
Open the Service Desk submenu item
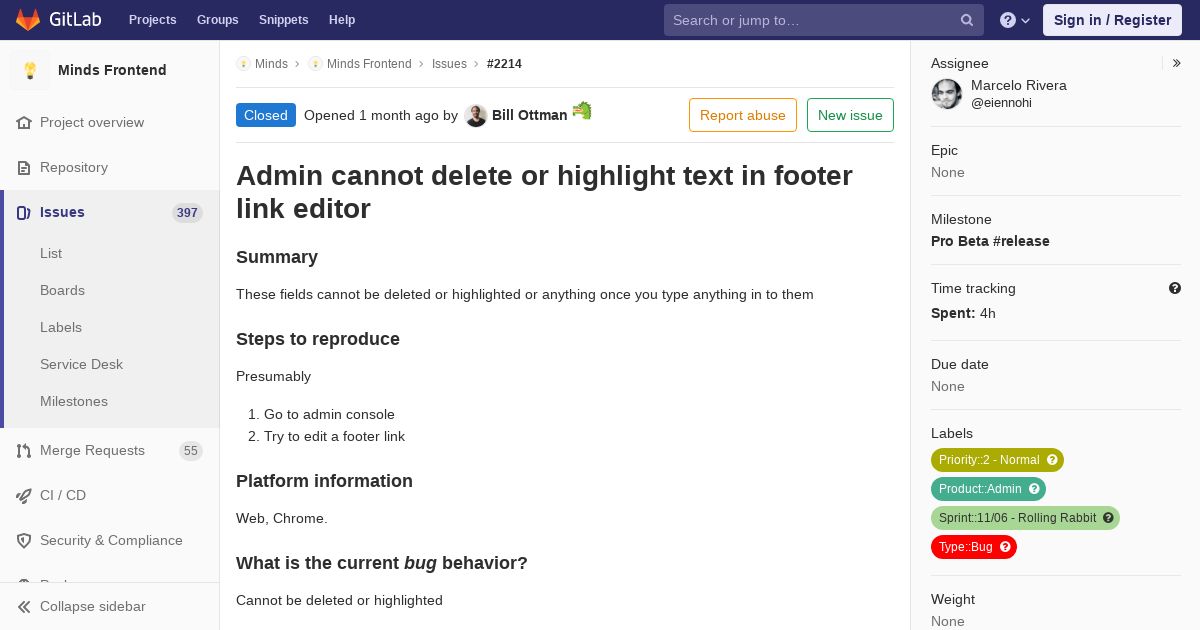(x=81, y=364)
